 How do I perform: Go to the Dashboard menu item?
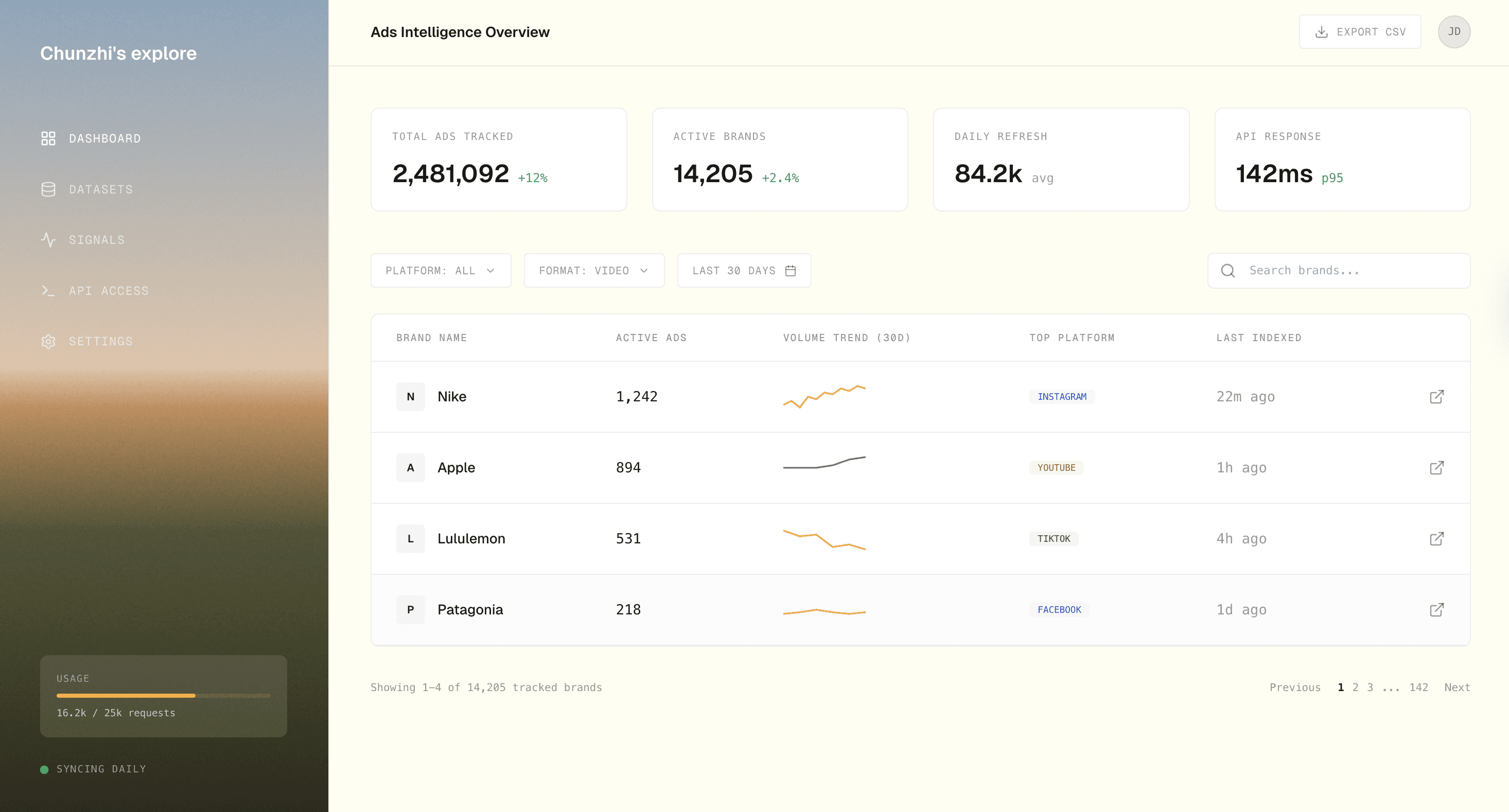[x=105, y=138]
